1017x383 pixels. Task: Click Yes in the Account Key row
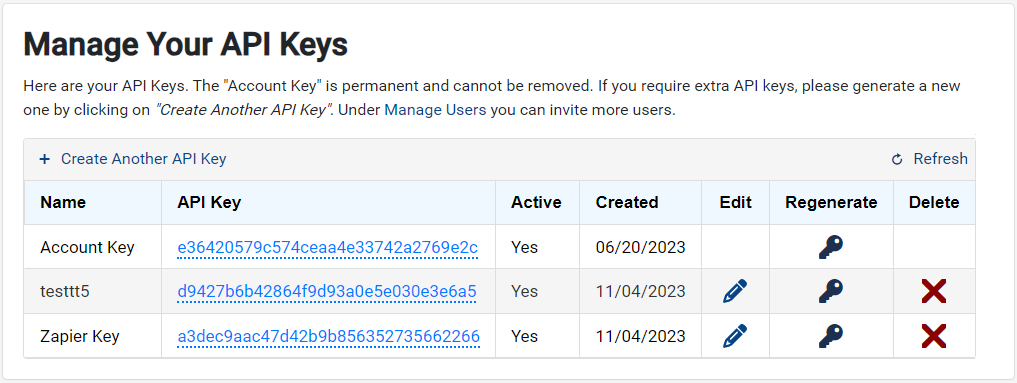click(x=525, y=247)
